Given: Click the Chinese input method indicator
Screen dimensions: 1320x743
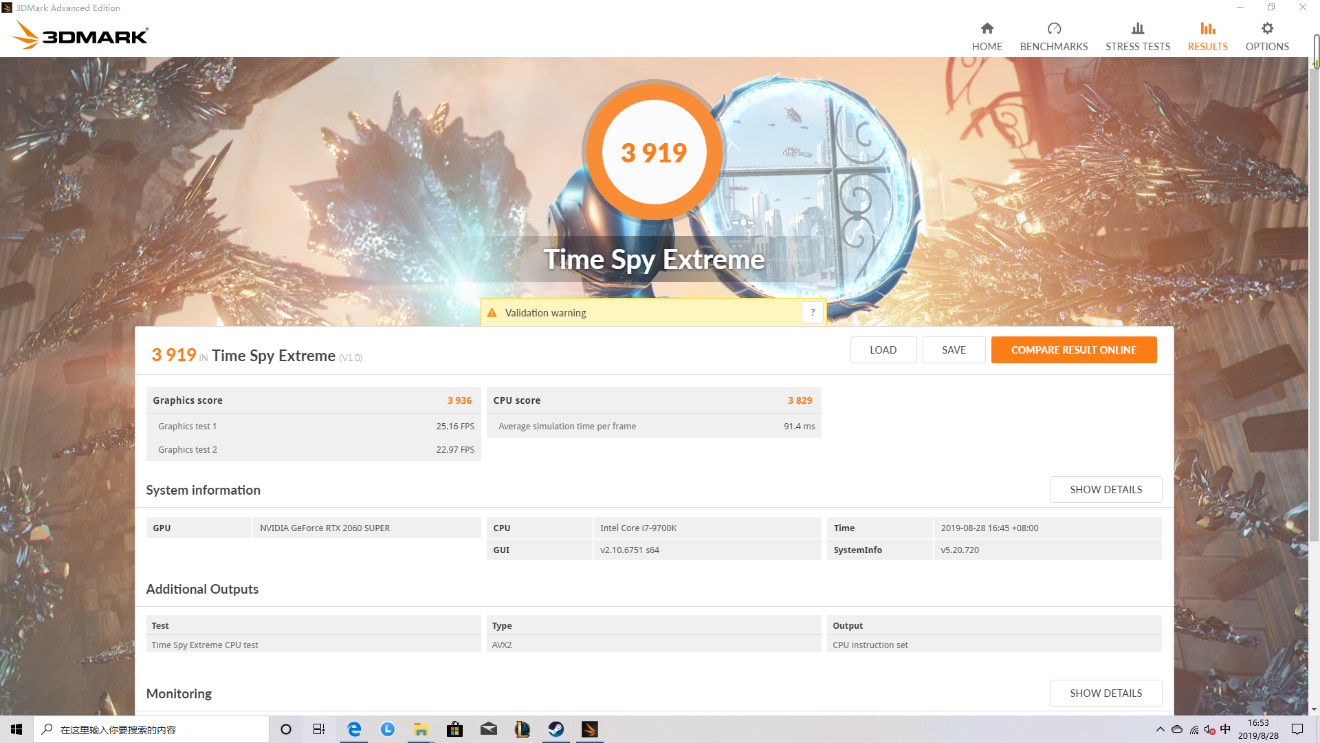Looking at the screenshot, I should [1226, 729].
